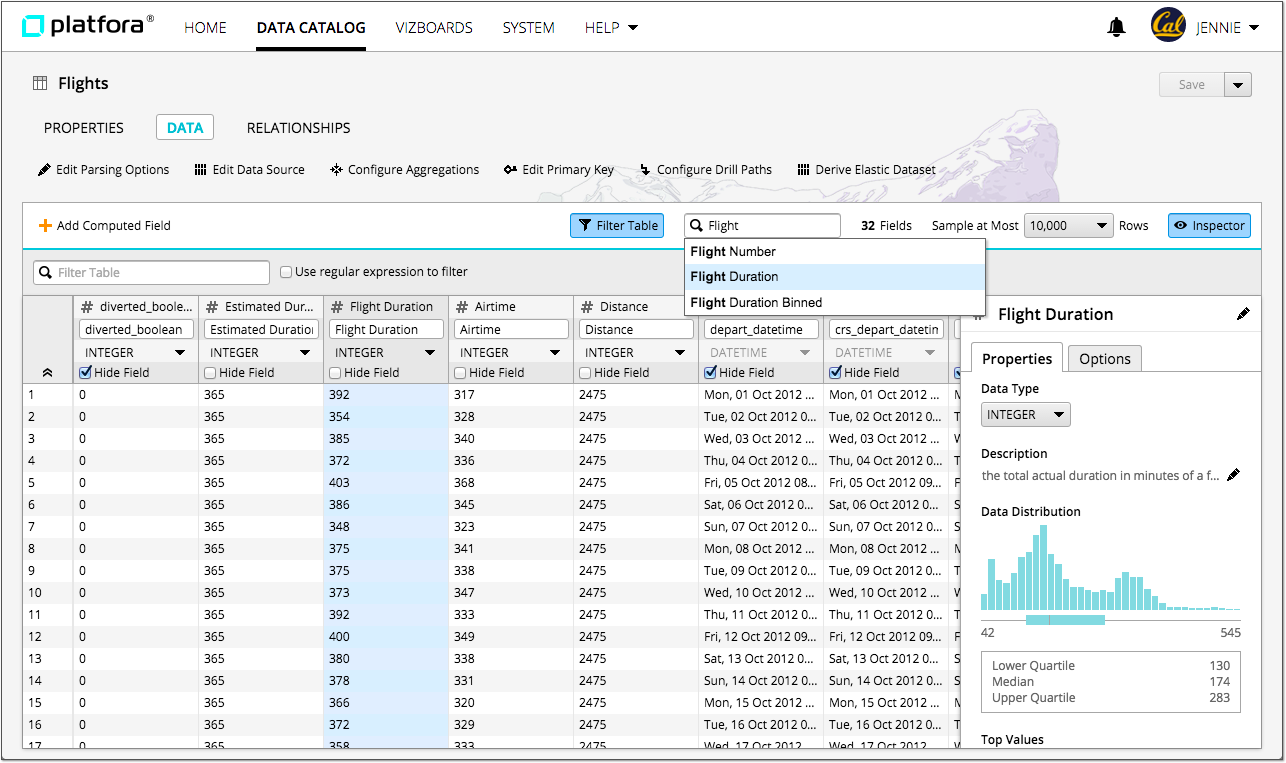The image size is (1286, 763).
Task: Check Hide Field for Estimated Duration
Action: pyautogui.click(x=210, y=373)
